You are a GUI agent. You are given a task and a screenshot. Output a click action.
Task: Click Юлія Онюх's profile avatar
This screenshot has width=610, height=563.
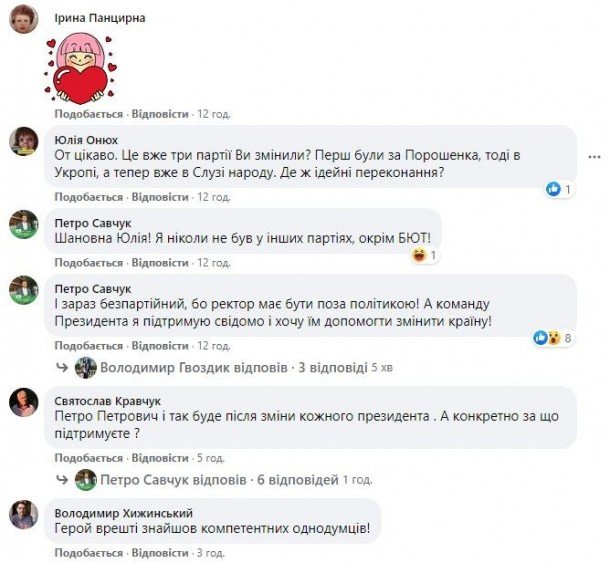point(23,141)
